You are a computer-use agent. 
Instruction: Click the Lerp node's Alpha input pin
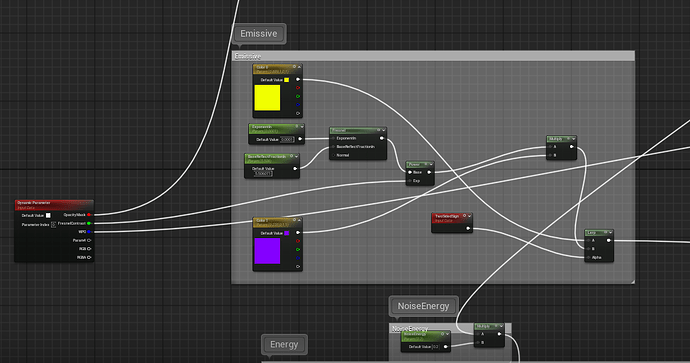pyautogui.click(x=588, y=257)
